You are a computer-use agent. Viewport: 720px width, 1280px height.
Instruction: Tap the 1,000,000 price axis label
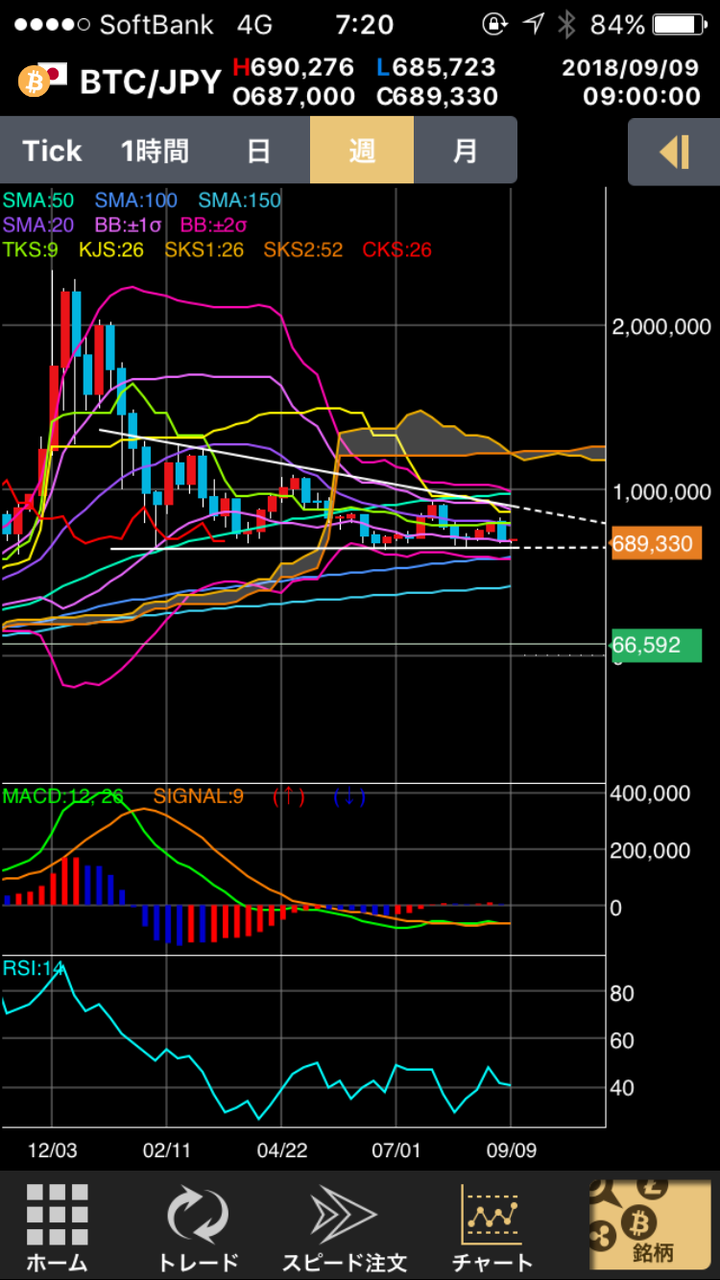click(x=662, y=491)
